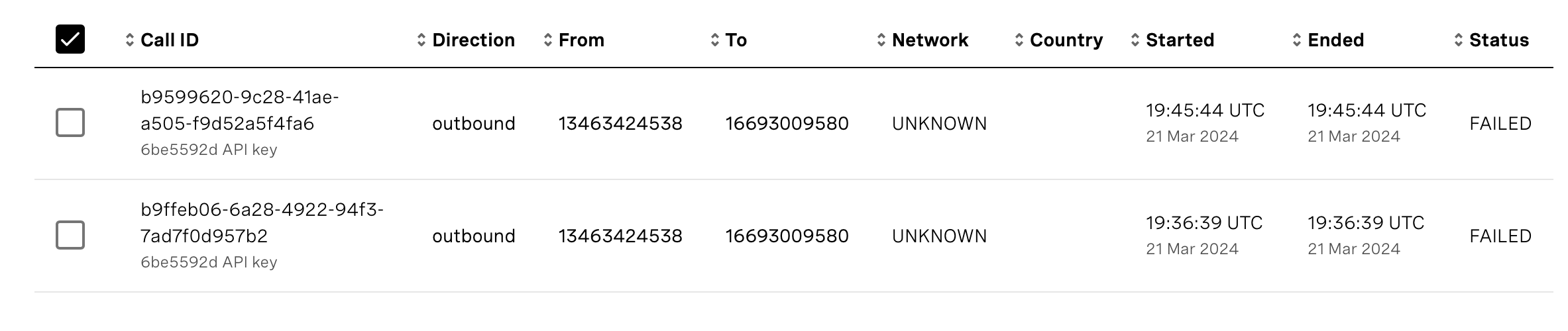The width and height of the screenshot is (1568, 331).
Task: Click the sort arrows beside Status
Action: tap(1458, 40)
